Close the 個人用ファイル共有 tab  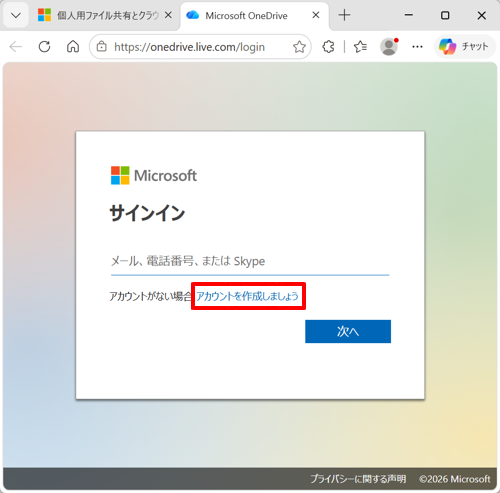[169, 15]
